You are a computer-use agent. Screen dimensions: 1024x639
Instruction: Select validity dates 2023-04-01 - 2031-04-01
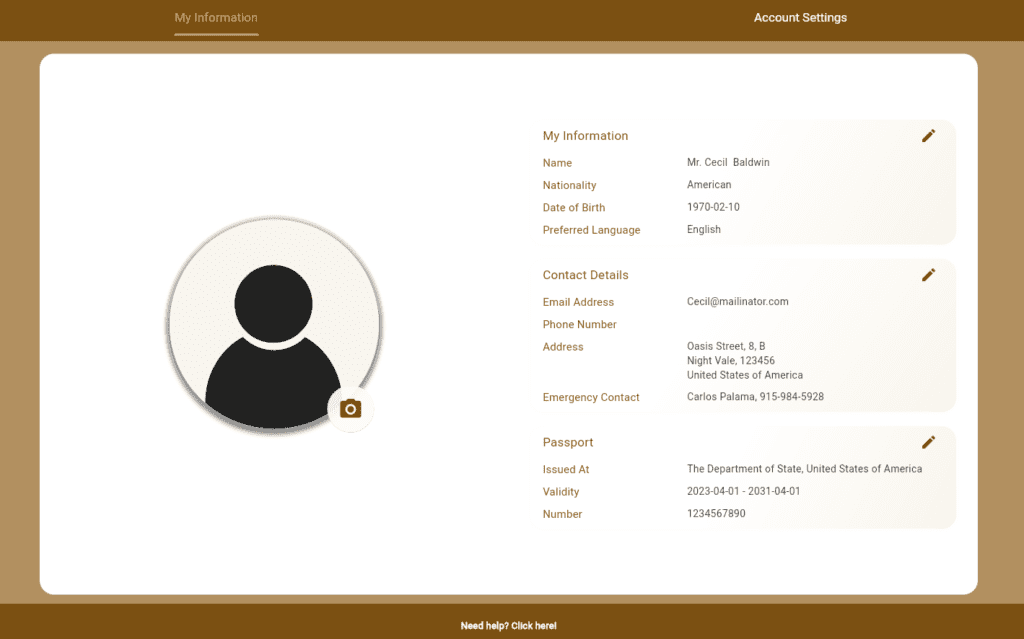(743, 491)
